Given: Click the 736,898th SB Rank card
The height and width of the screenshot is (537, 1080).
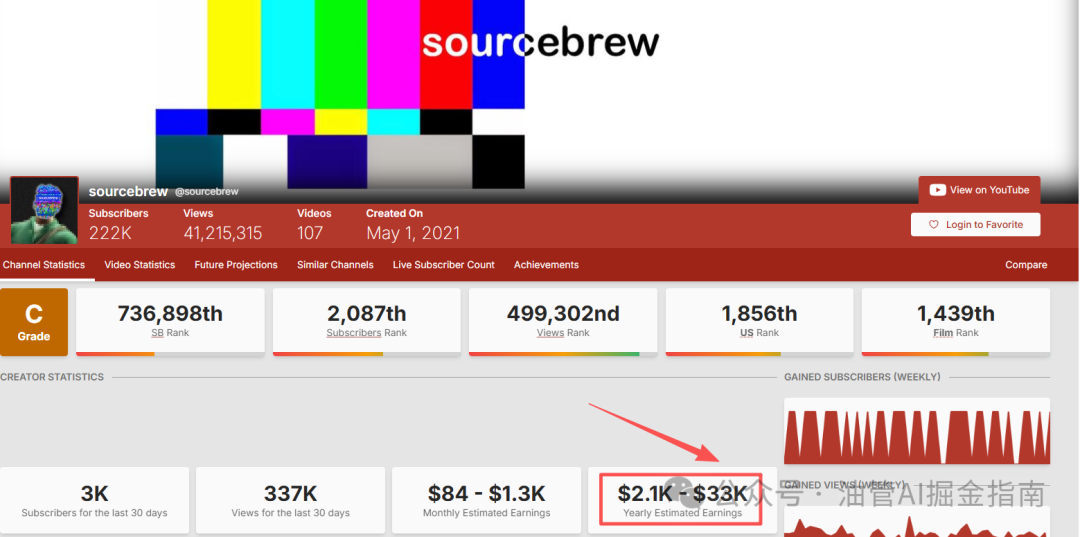Looking at the screenshot, I should [x=170, y=322].
